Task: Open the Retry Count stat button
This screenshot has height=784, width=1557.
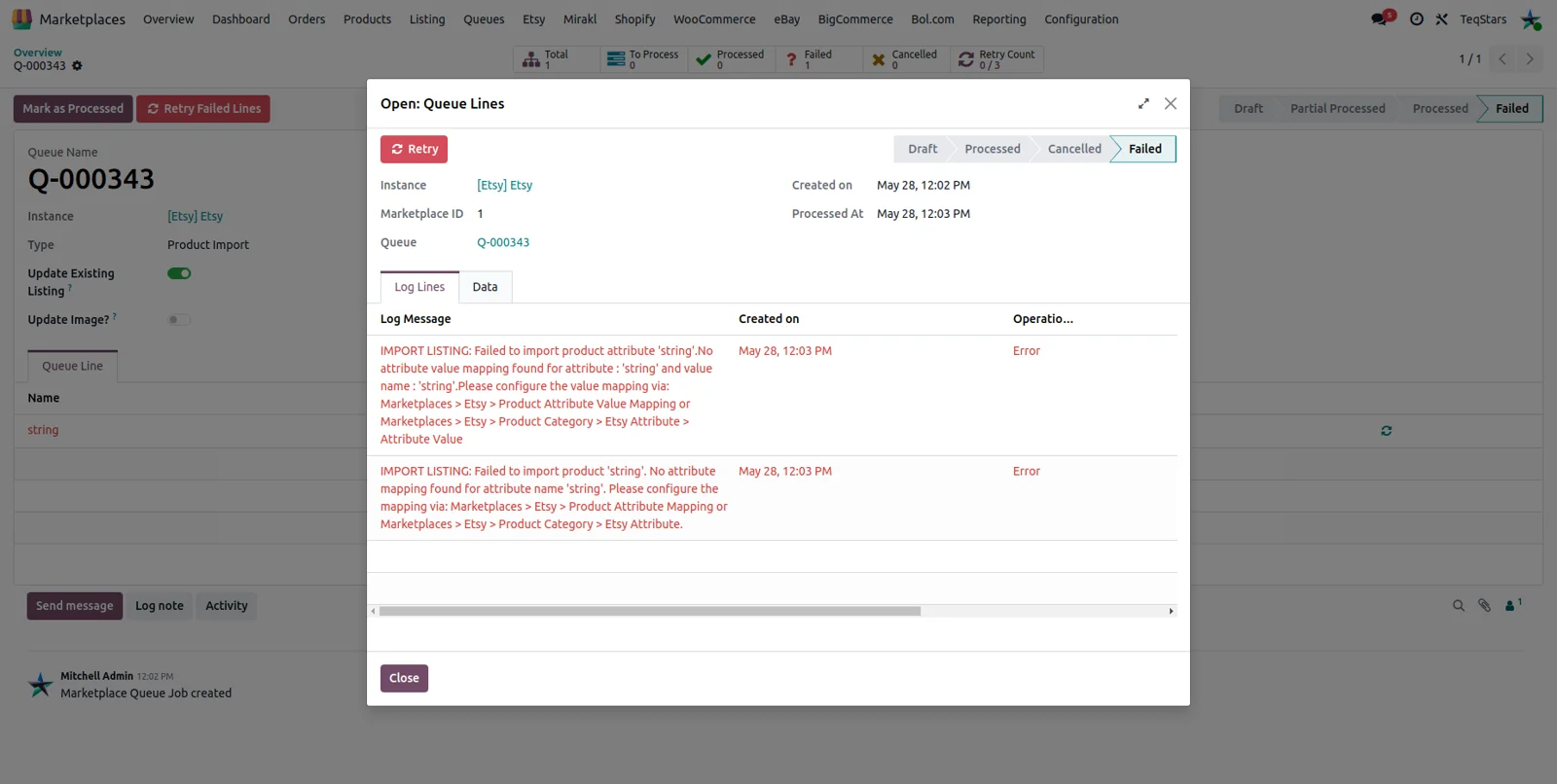Action: click(996, 59)
